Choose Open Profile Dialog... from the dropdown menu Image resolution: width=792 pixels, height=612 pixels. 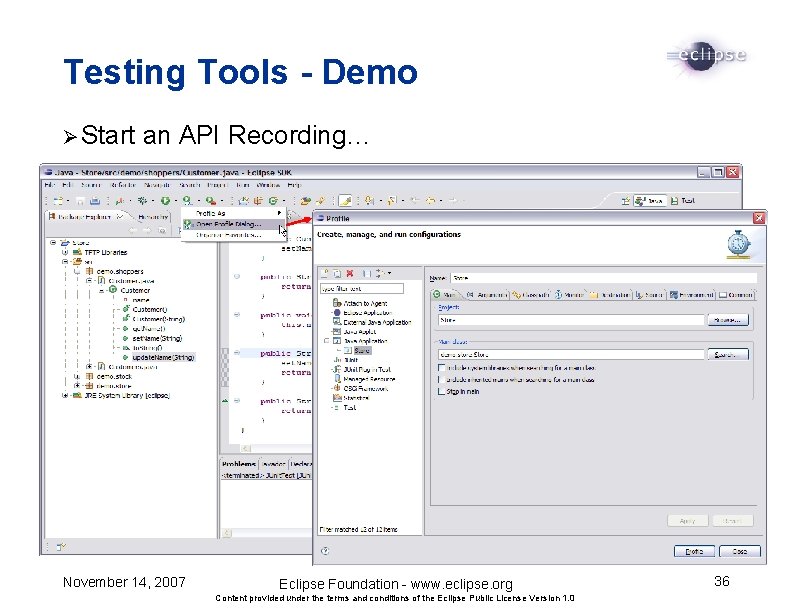233,224
